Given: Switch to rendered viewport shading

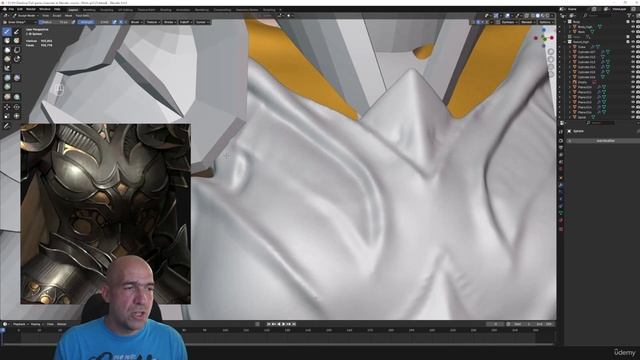Looking at the screenshot, I should (x=547, y=16).
